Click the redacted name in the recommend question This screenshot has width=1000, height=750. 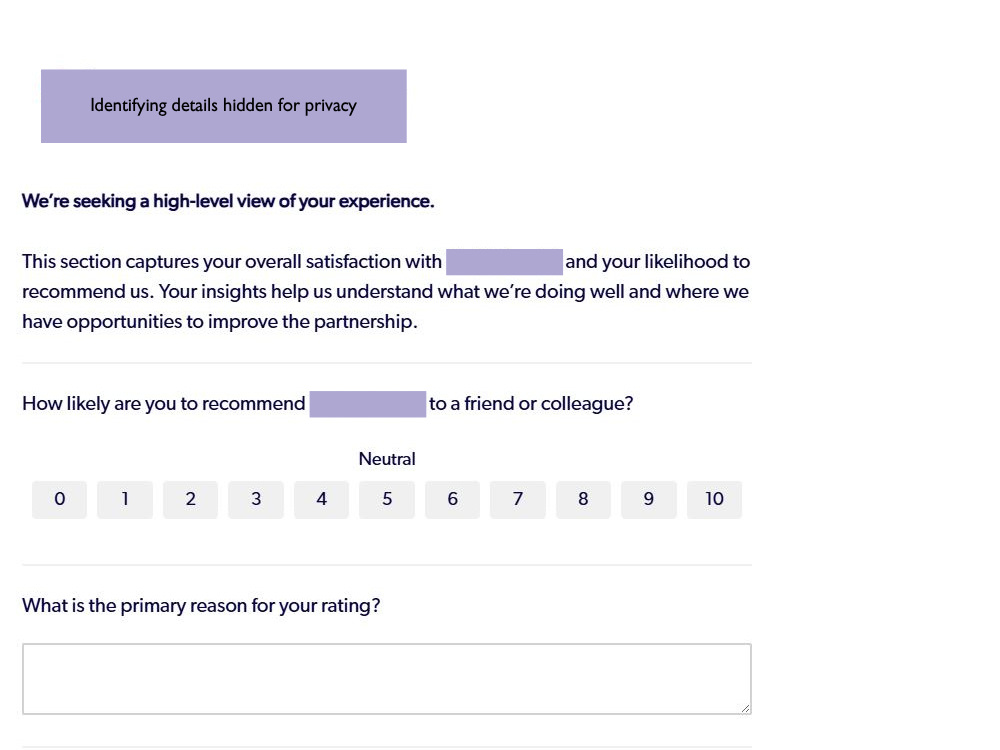click(368, 404)
